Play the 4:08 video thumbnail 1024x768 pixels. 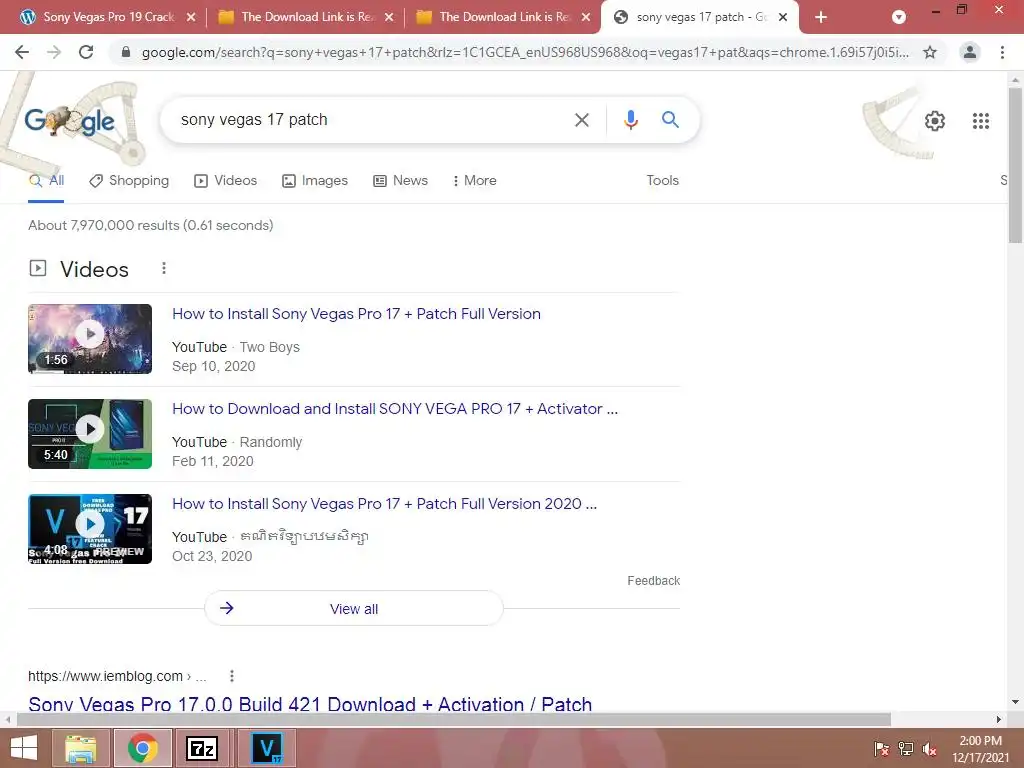tap(90, 529)
